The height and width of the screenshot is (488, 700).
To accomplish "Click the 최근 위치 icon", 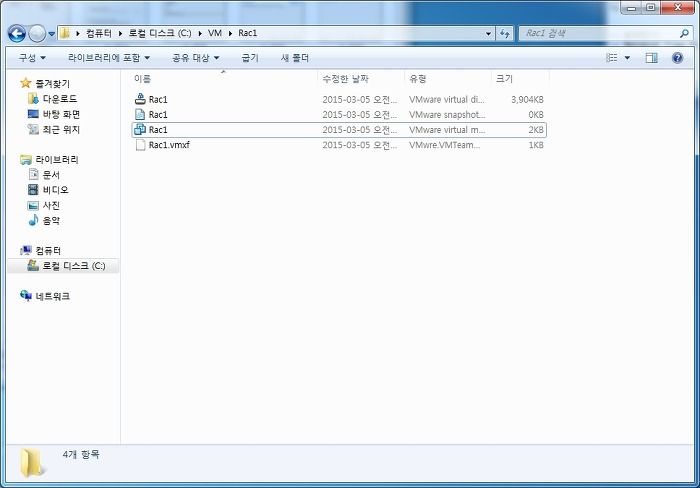I will (x=33, y=129).
